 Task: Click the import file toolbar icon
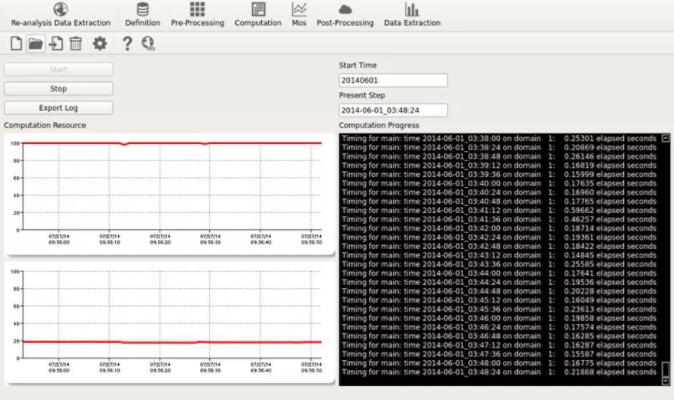(55, 43)
